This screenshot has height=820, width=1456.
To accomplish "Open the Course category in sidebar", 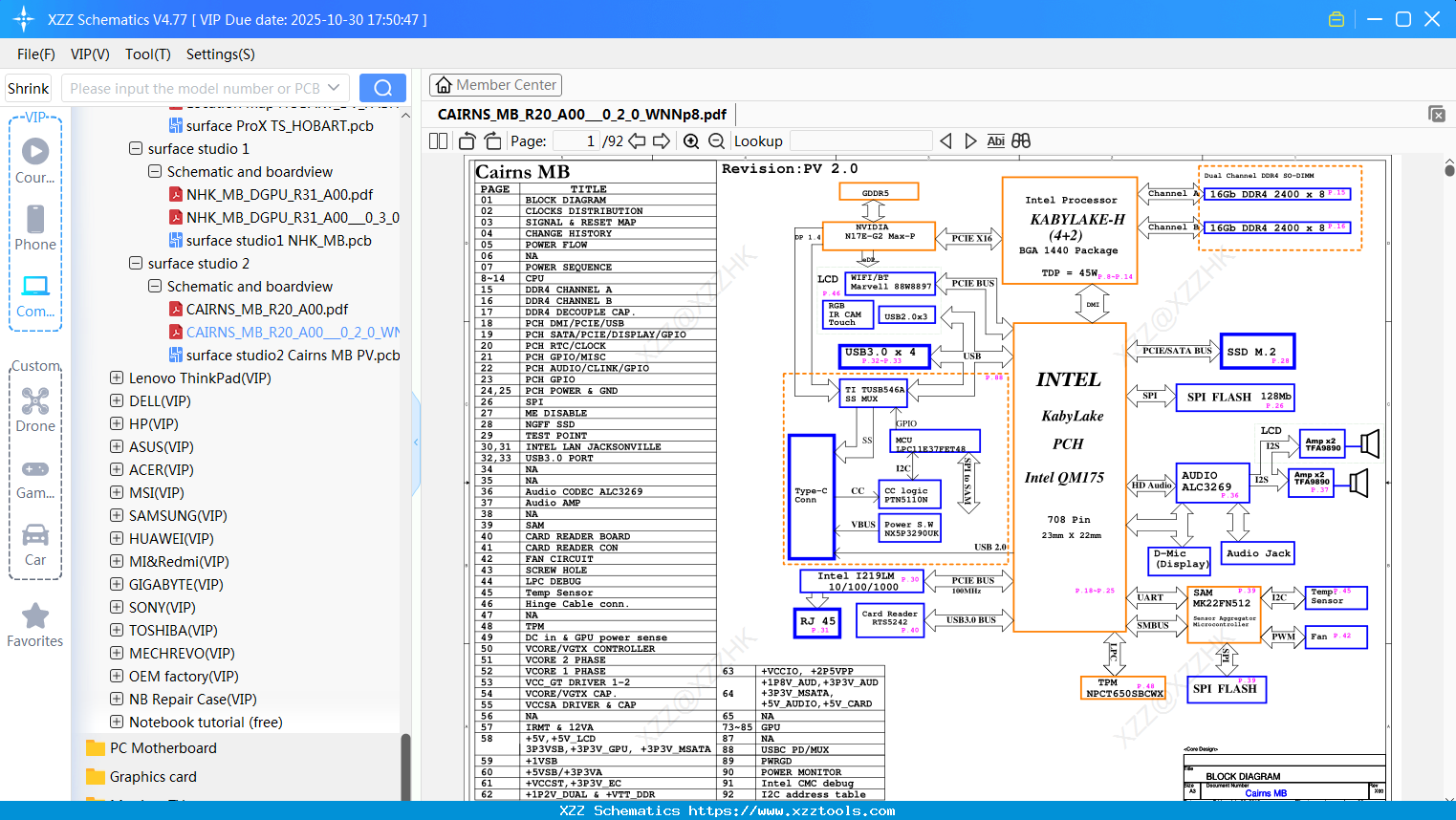I will click(35, 161).
